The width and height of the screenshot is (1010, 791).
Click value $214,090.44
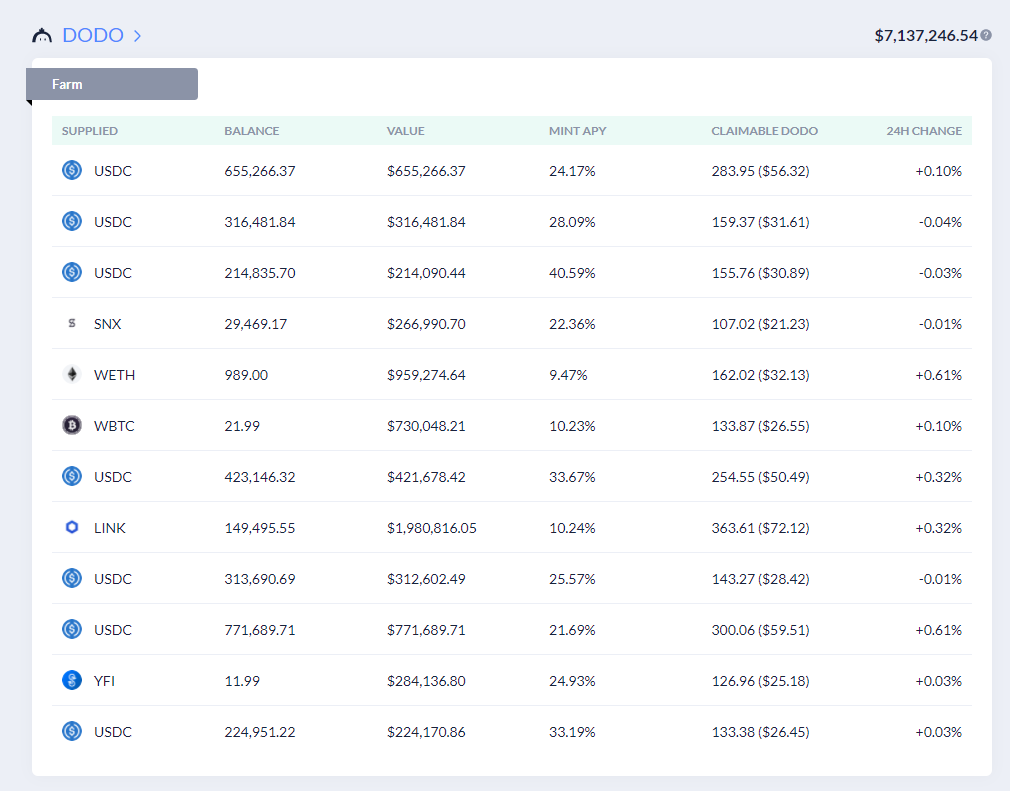pyautogui.click(x=426, y=272)
